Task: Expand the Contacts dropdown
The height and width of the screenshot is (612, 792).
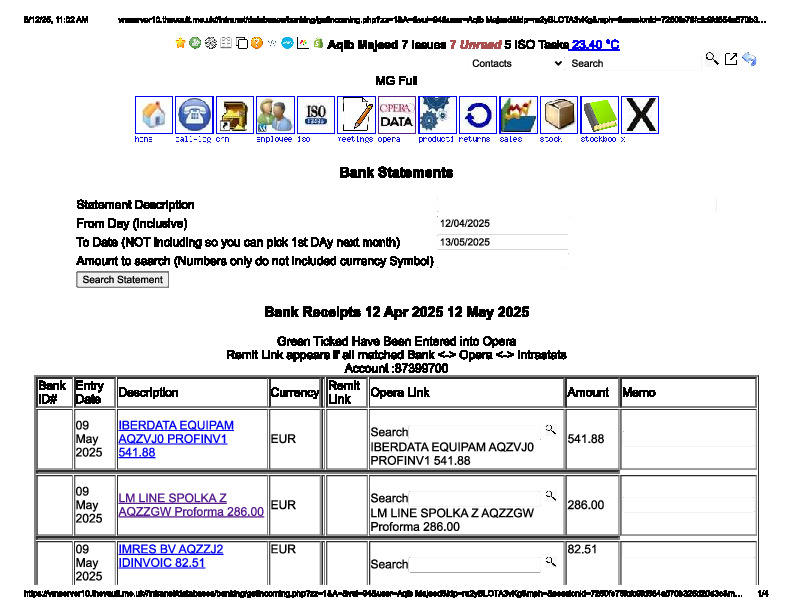Action: [516, 63]
